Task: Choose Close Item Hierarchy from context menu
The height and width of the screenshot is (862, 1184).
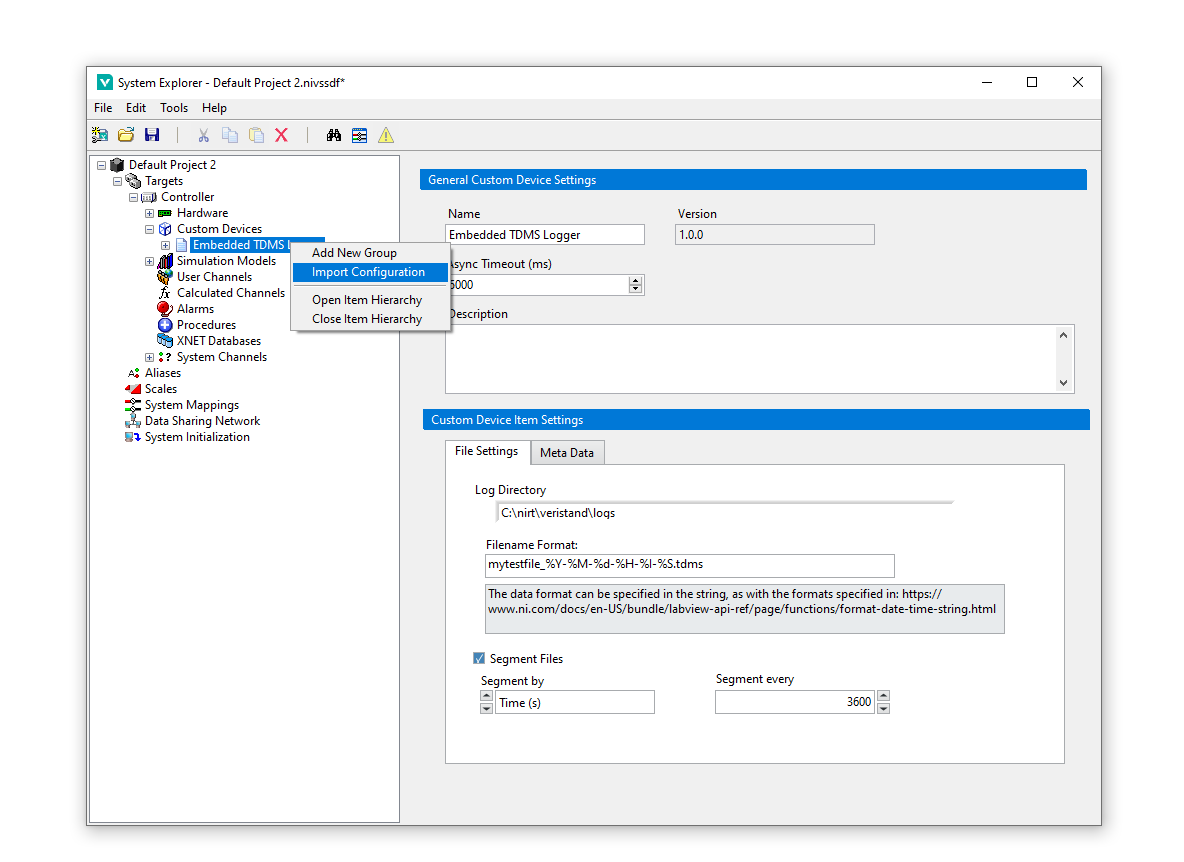Action: [370, 319]
